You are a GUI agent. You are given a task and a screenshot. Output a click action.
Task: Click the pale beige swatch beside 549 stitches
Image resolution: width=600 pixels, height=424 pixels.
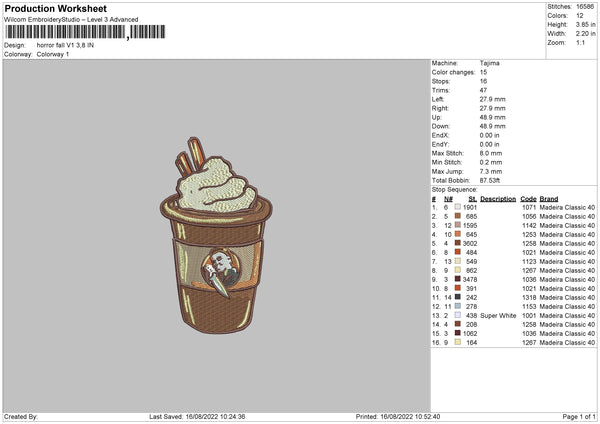pos(458,261)
